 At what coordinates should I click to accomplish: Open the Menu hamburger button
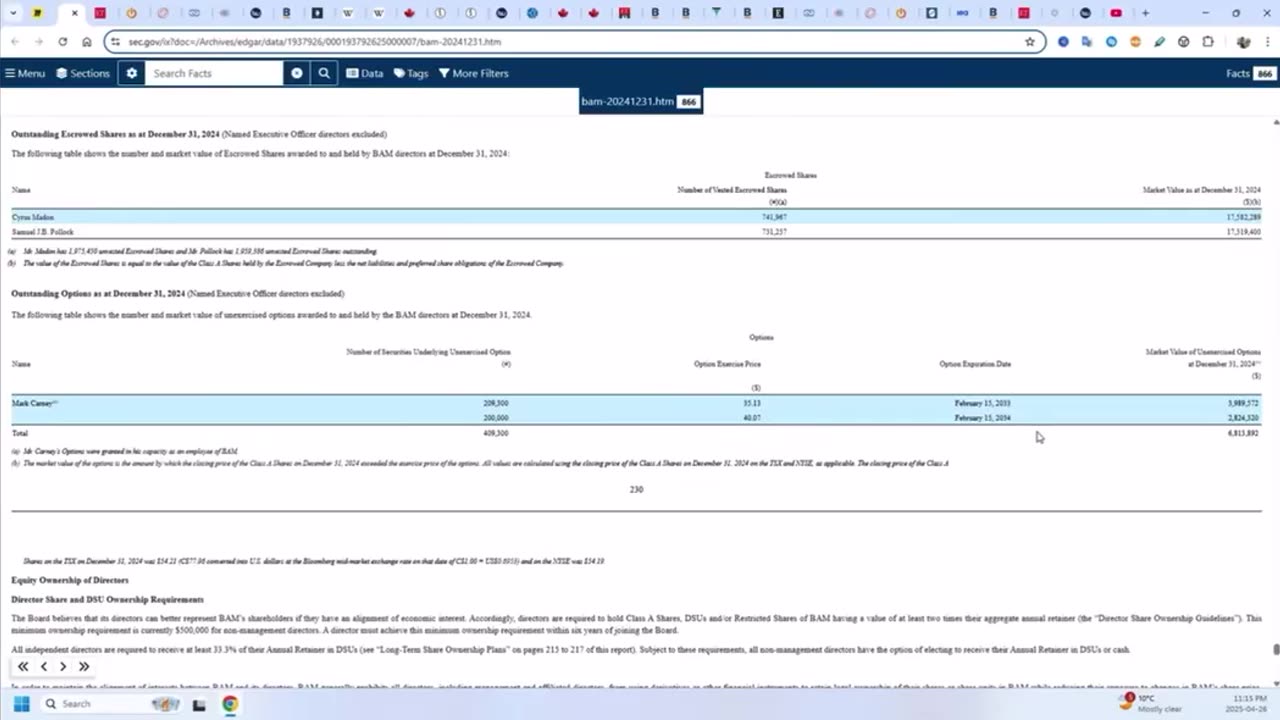(25, 73)
